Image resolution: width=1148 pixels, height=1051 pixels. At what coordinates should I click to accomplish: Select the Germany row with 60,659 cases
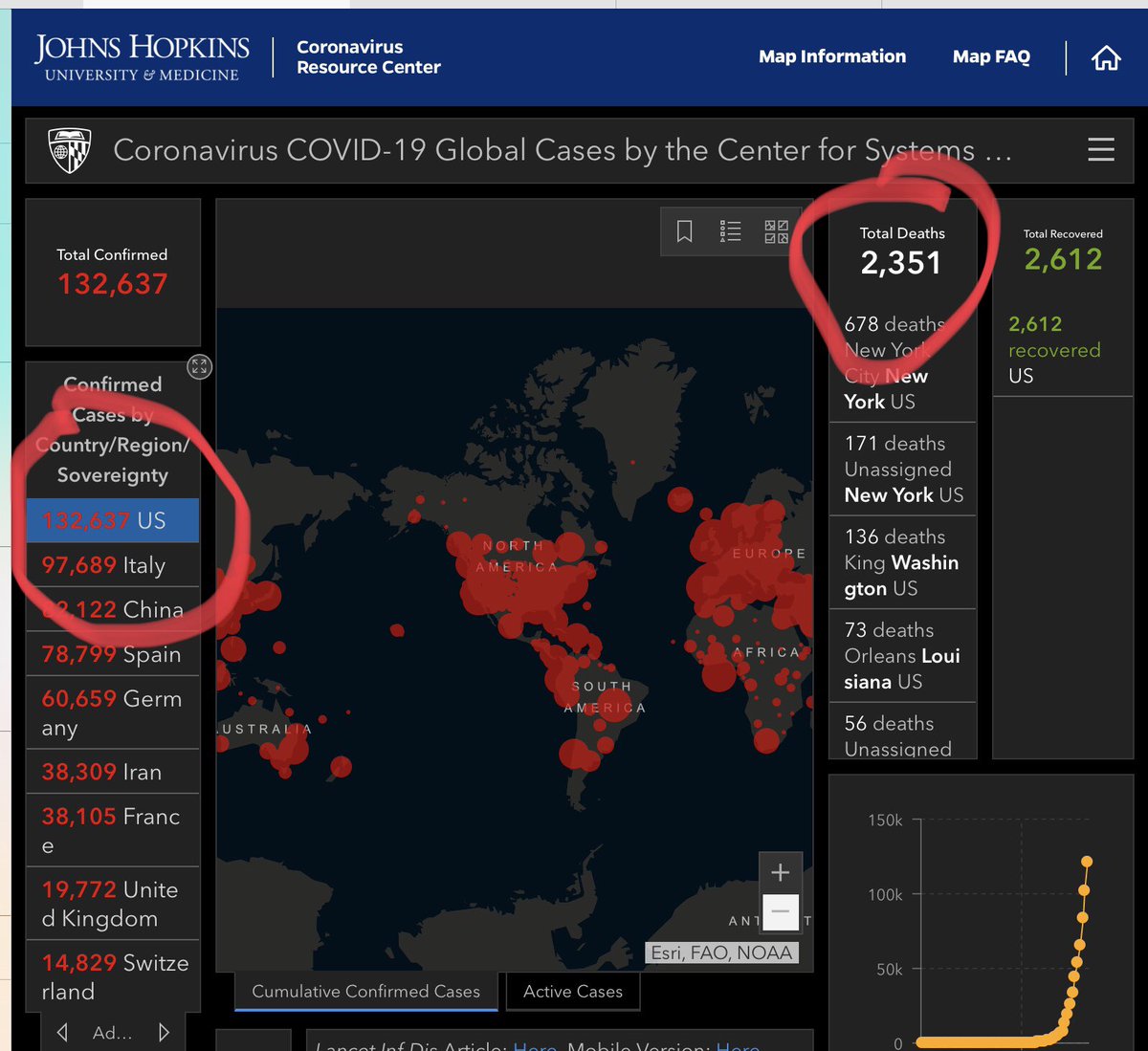pyautogui.click(x=113, y=712)
